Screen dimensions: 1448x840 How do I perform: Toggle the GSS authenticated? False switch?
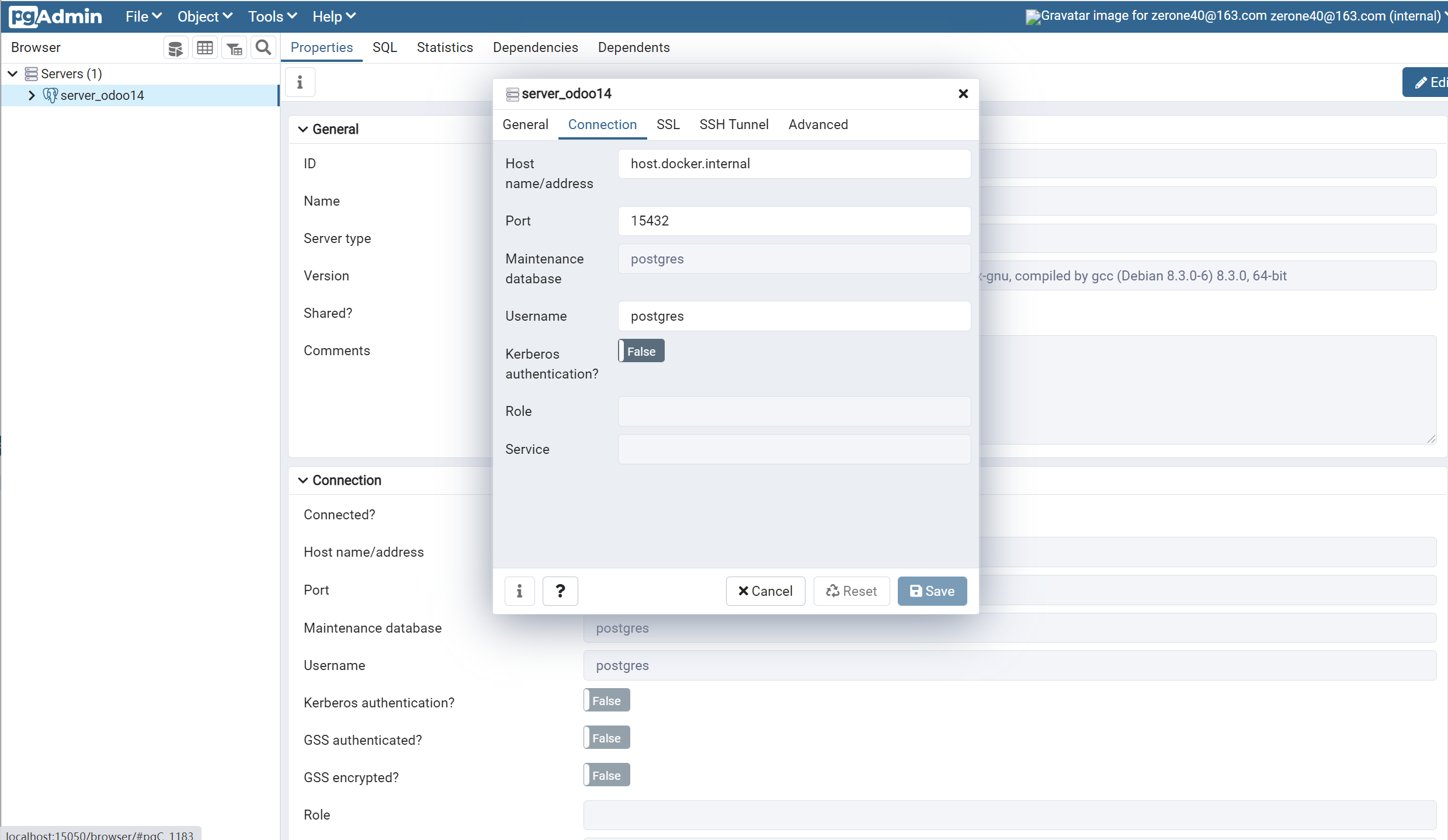606,738
